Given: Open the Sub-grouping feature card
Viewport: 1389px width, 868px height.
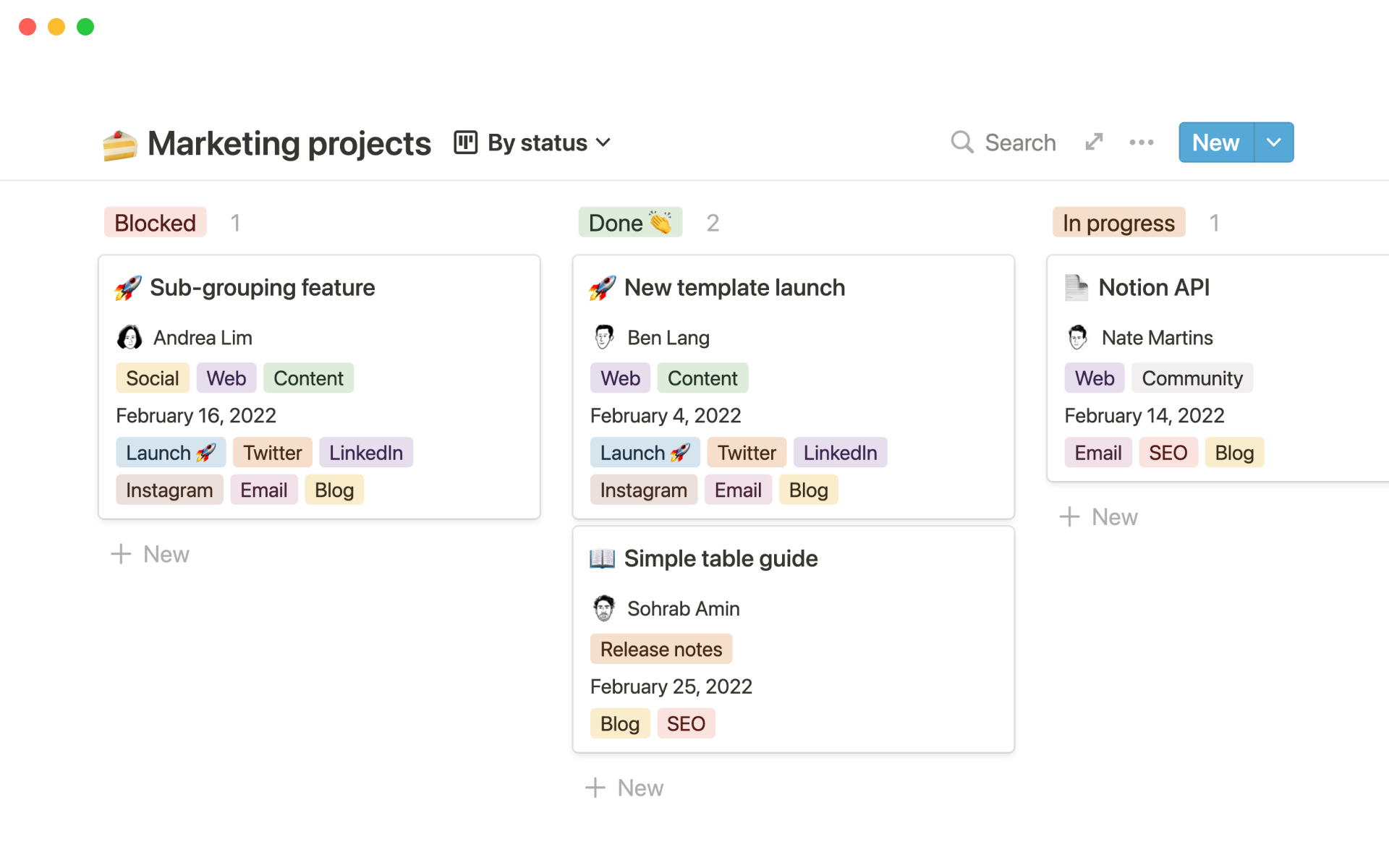Looking at the screenshot, I should pyautogui.click(x=263, y=287).
